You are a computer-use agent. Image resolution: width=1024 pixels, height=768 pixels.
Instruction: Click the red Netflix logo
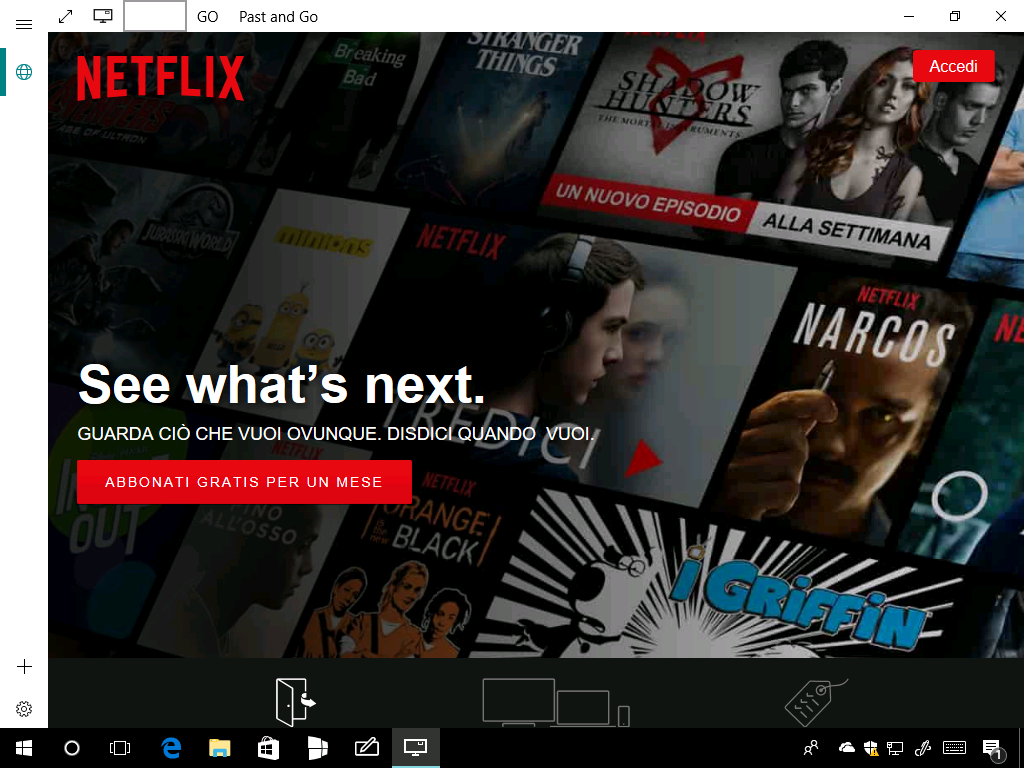click(x=161, y=78)
